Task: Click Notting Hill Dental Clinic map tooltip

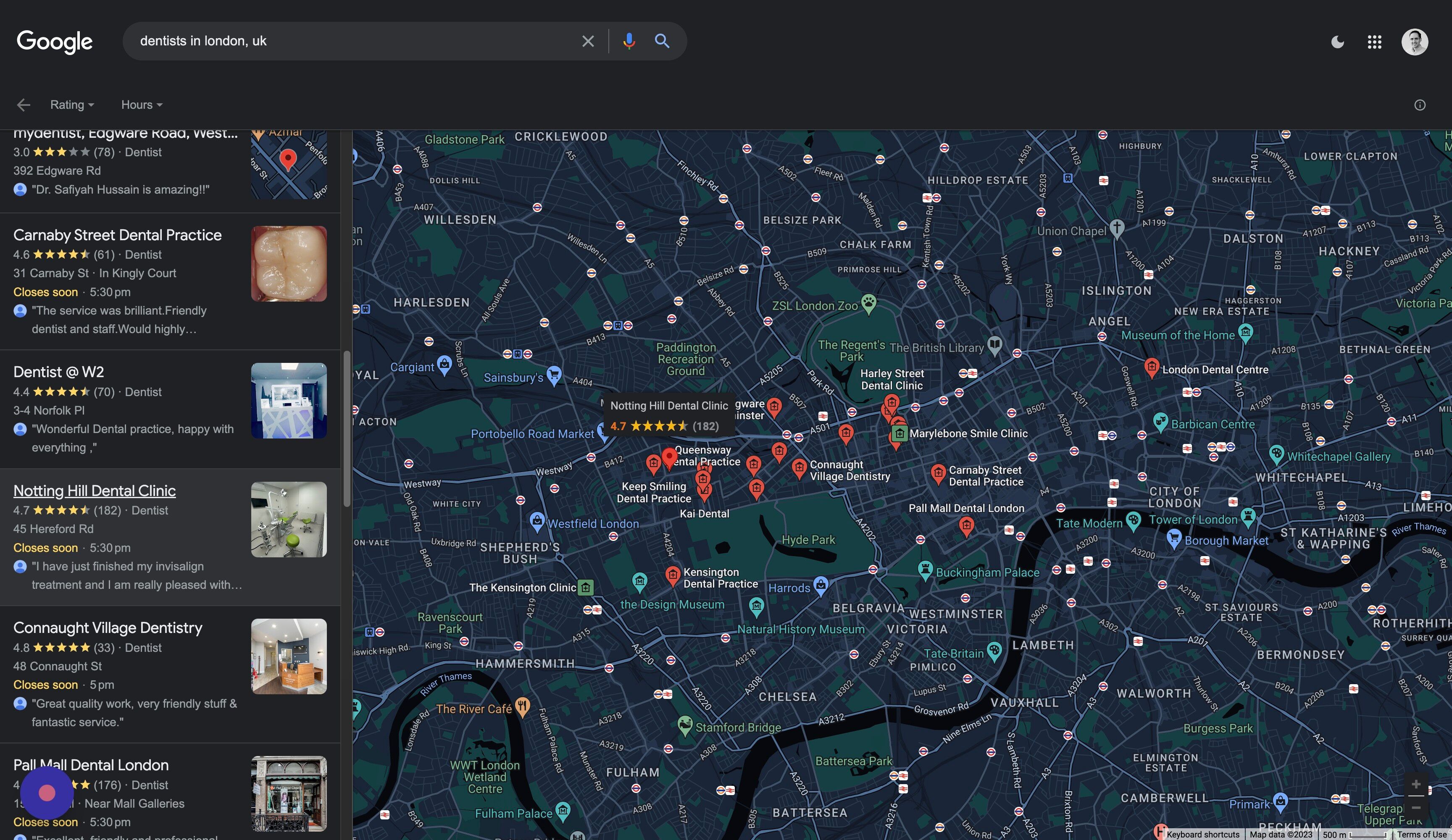Action: 669,415
